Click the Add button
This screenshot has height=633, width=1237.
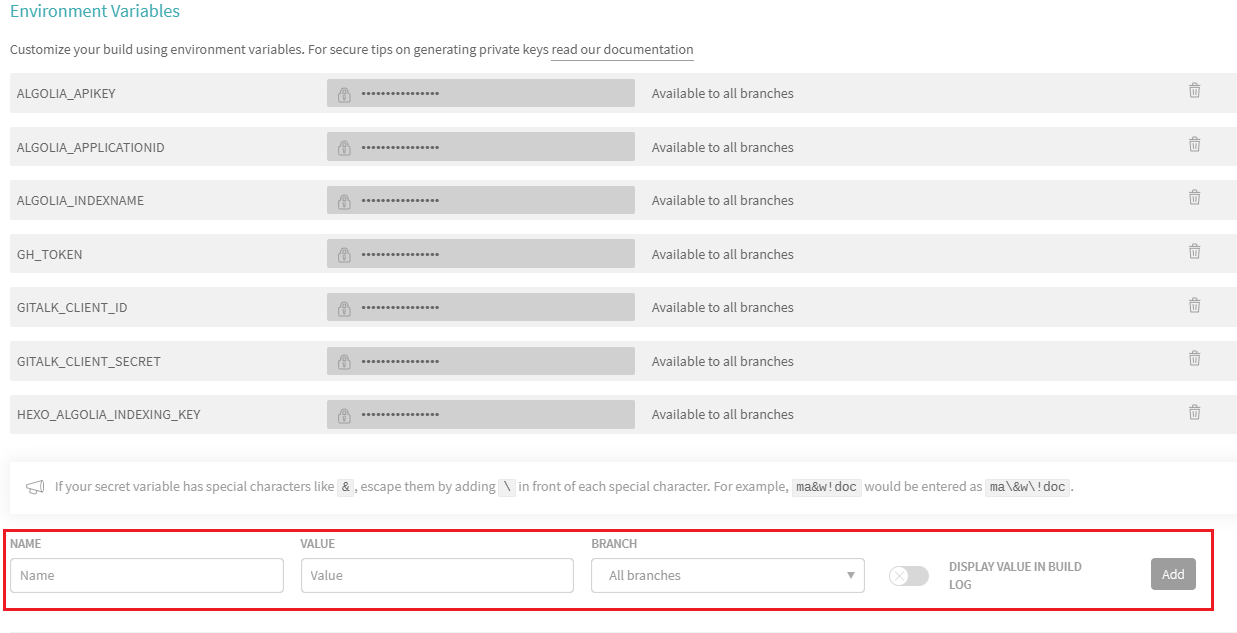pos(1172,574)
